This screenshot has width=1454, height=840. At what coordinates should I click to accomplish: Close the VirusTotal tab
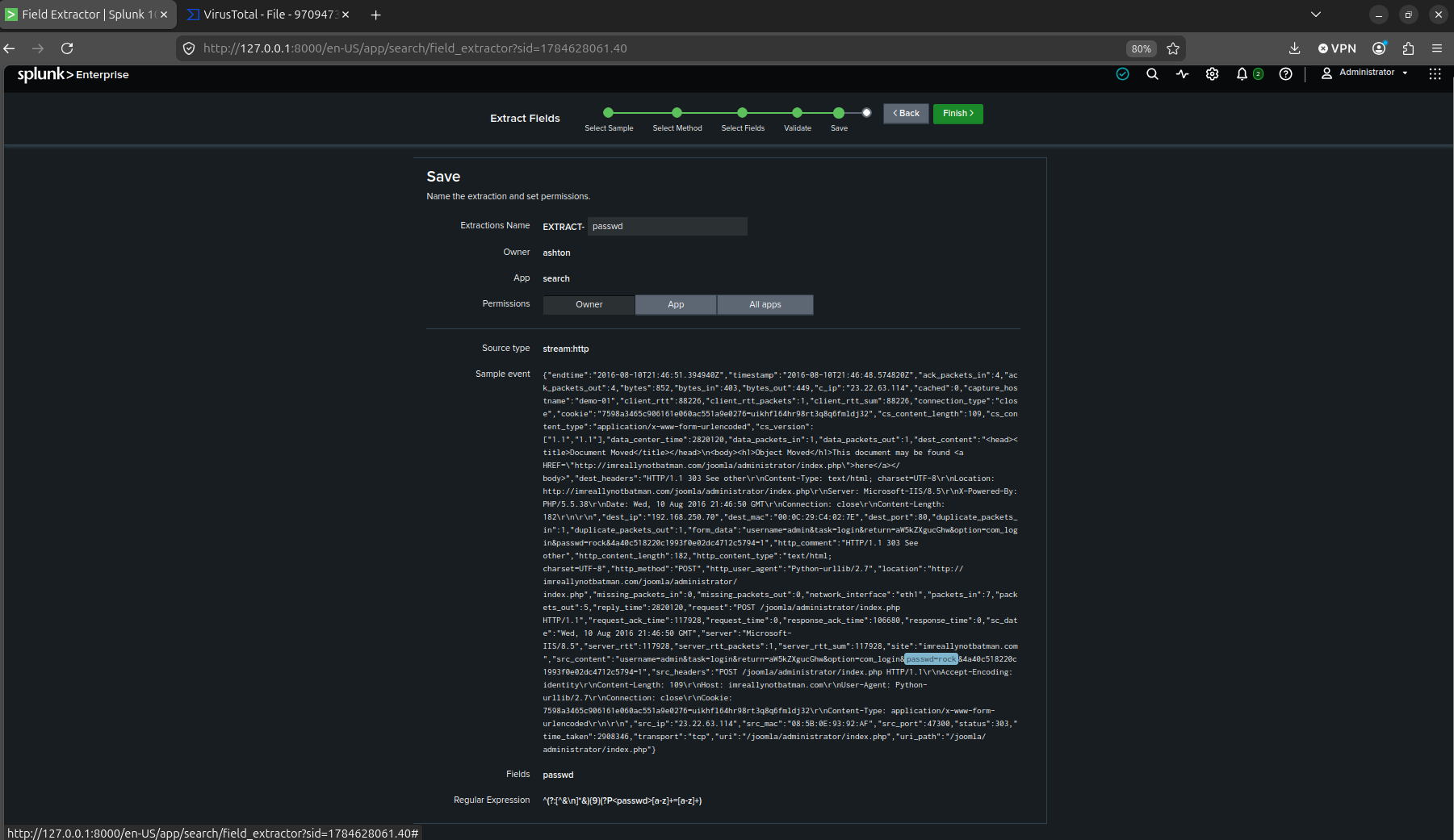pos(346,15)
